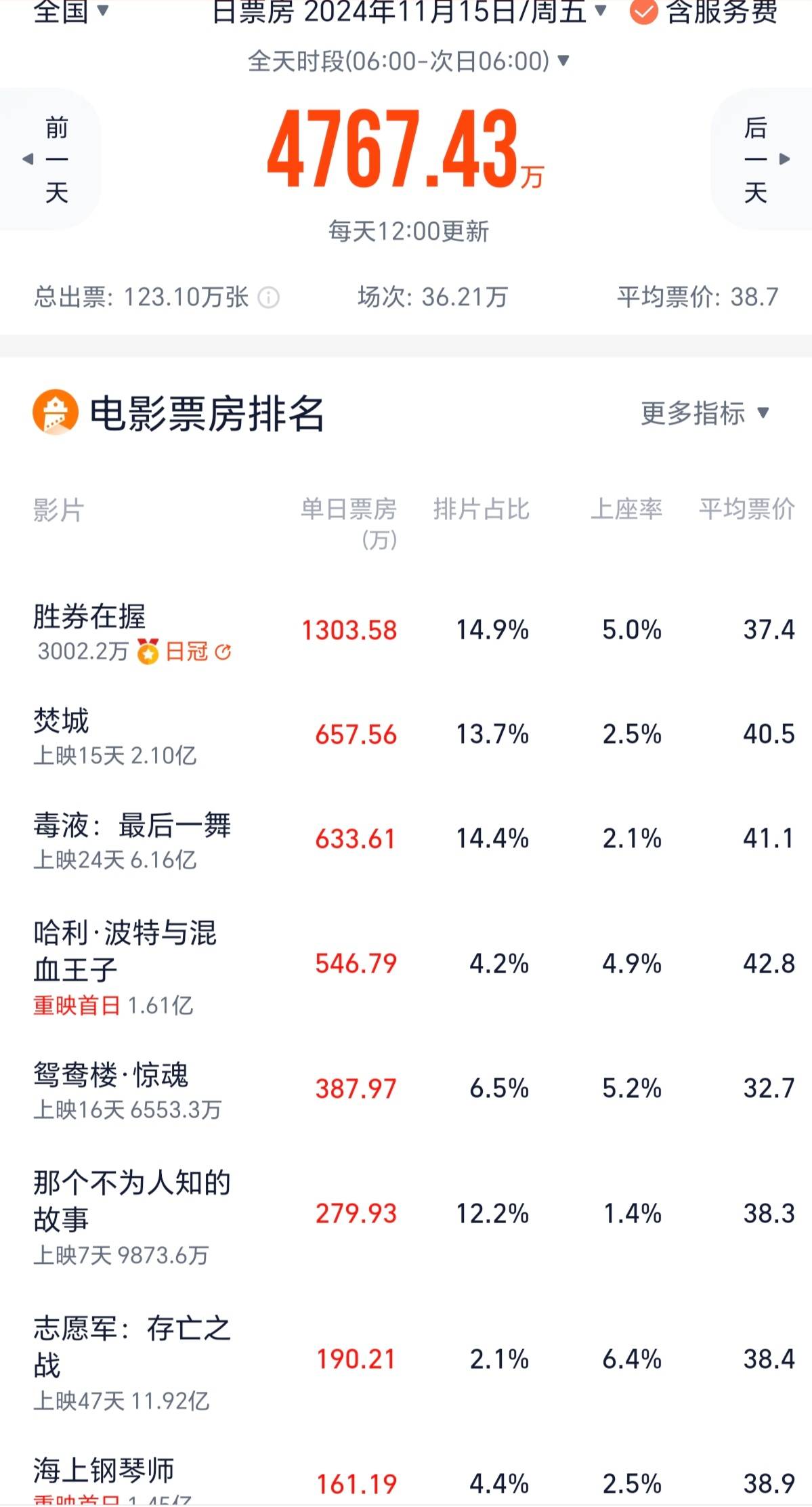This screenshot has height=1507, width=812.
Task: Open 毒液：最后一舞 movie row
Action: [x=132, y=826]
